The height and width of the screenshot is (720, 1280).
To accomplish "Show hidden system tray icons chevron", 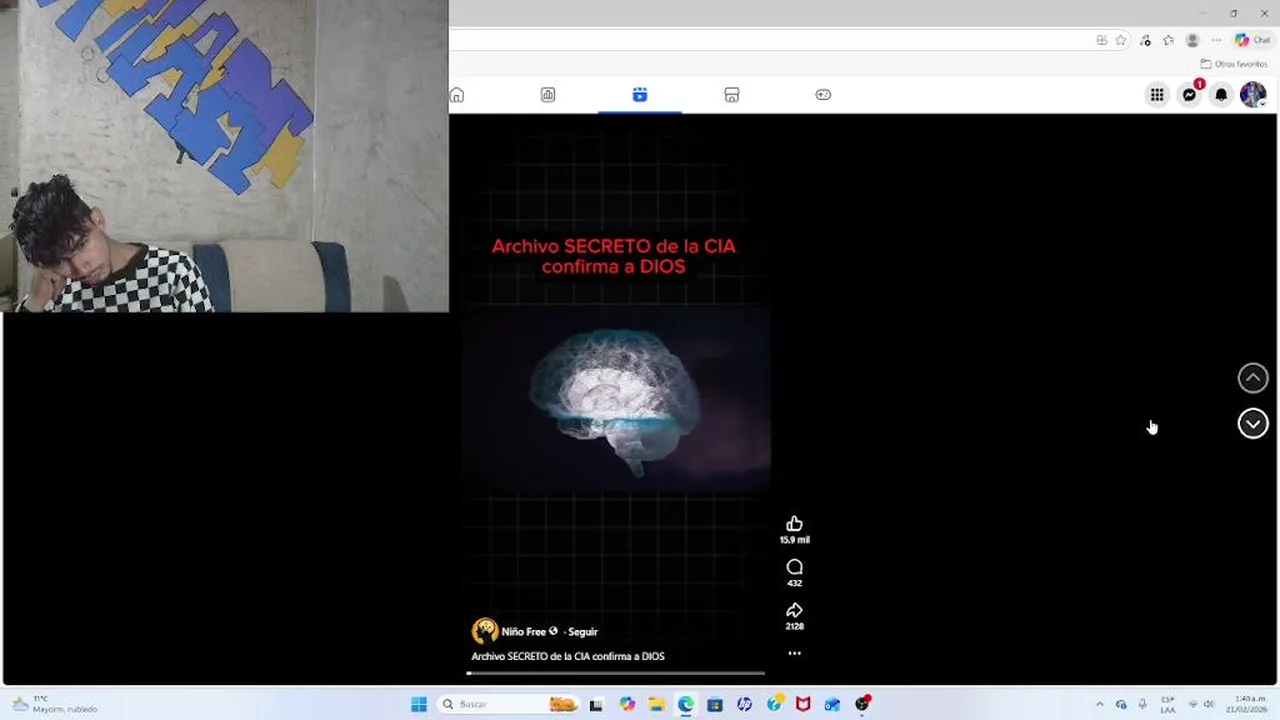I will click(x=1100, y=704).
